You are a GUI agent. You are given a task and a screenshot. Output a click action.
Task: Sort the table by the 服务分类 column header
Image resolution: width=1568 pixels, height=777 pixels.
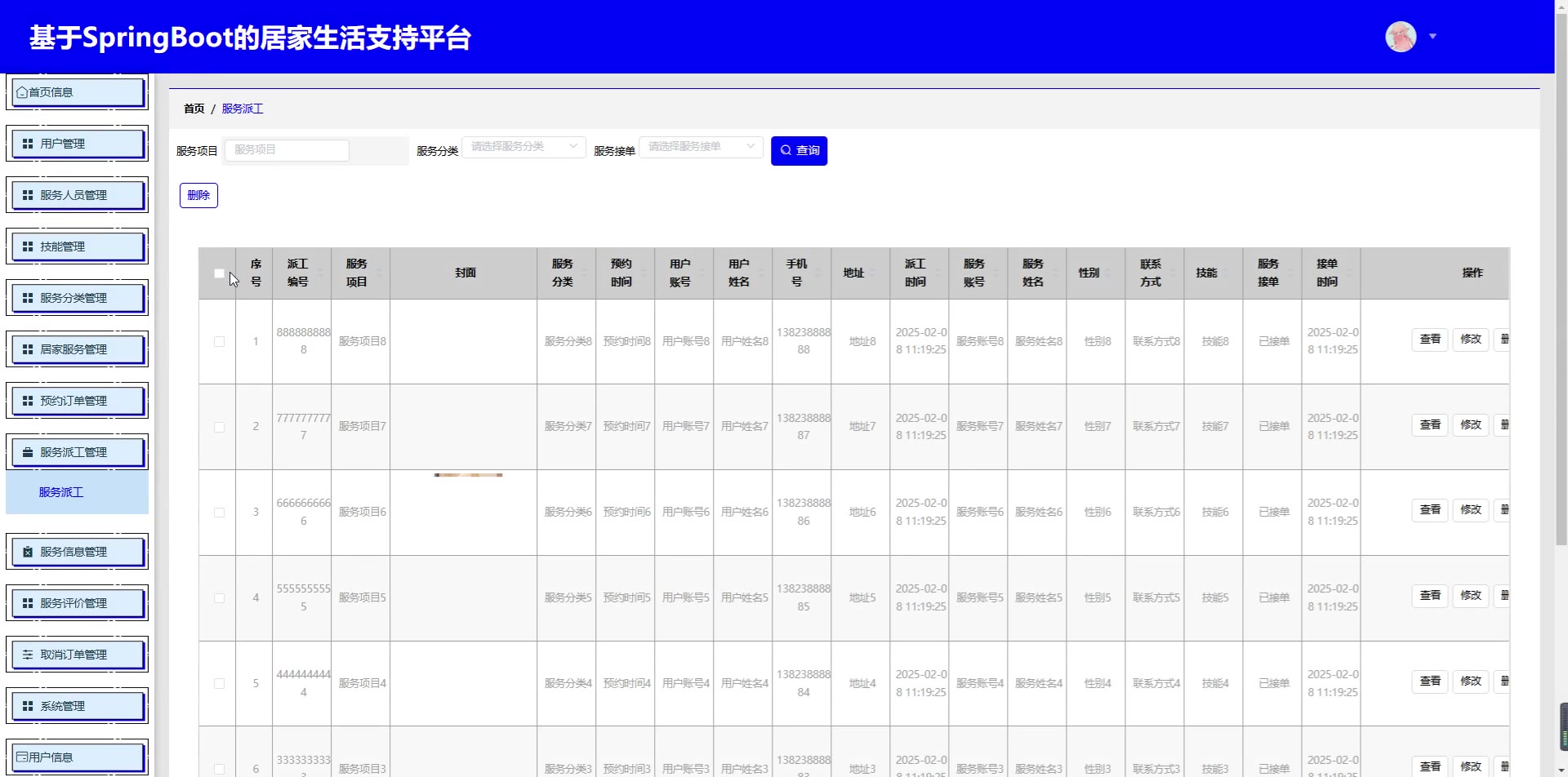click(x=566, y=273)
